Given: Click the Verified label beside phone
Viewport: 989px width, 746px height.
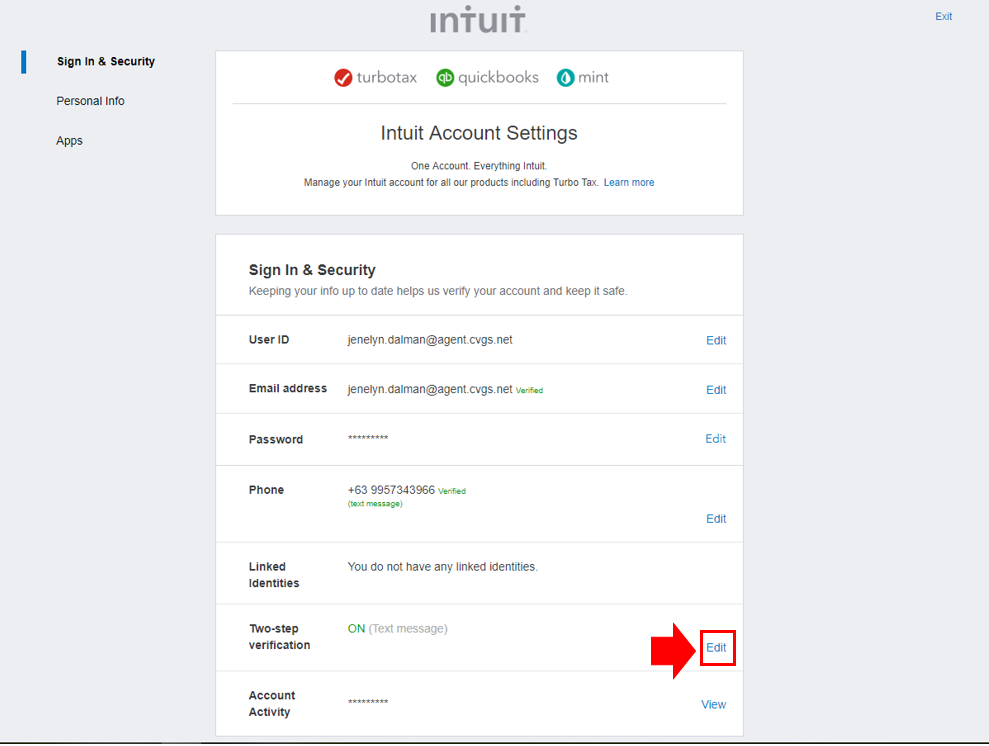Looking at the screenshot, I should [452, 491].
